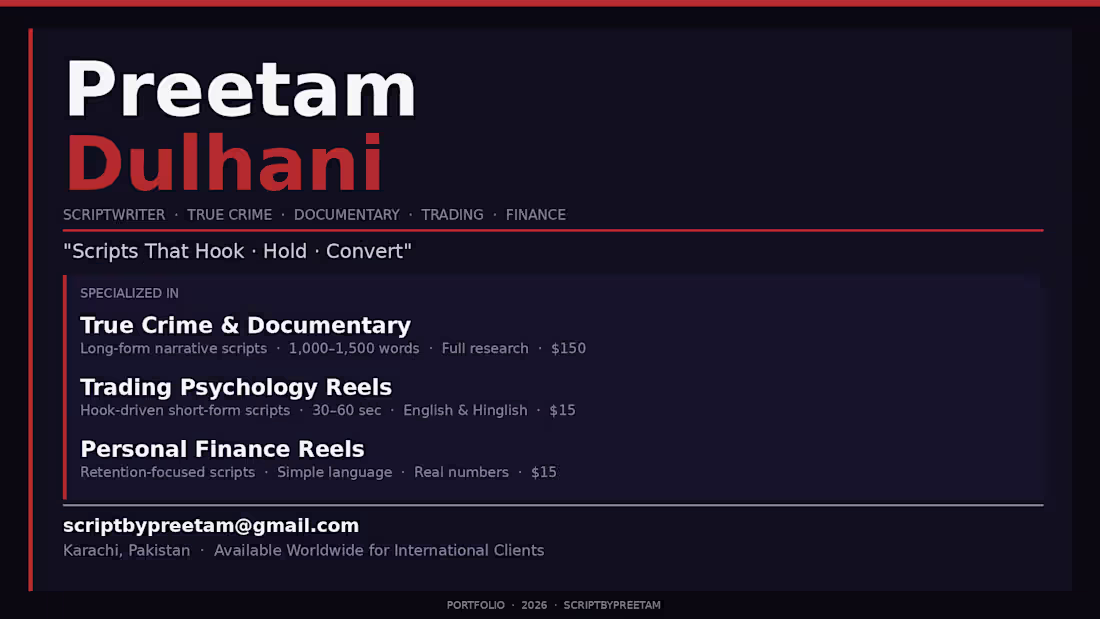Click the 'Karachi, Pakistan' location text
Screen dimensions: 1100x619
pos(127,550)
